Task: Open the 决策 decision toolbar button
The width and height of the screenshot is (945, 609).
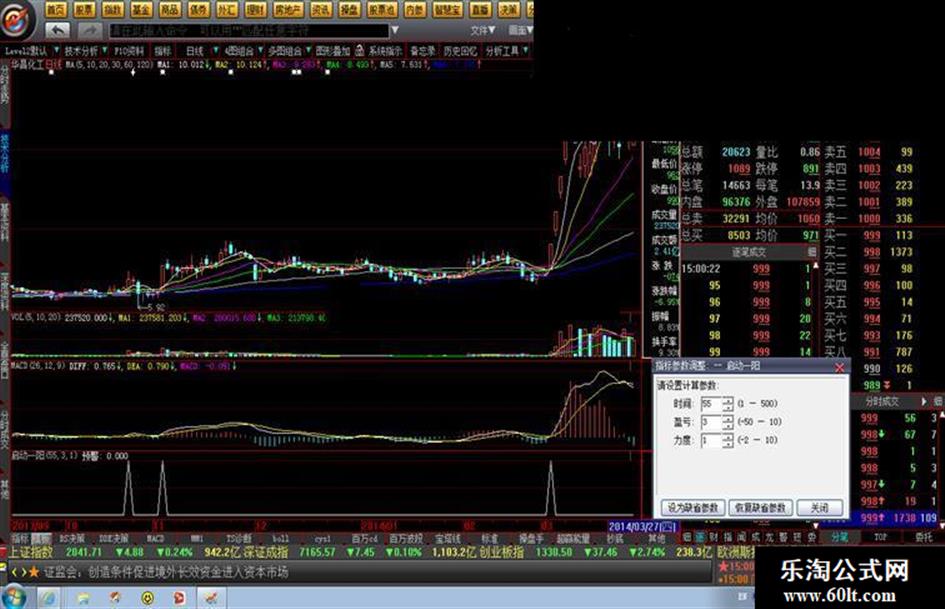Action: [x=509, y=9]
